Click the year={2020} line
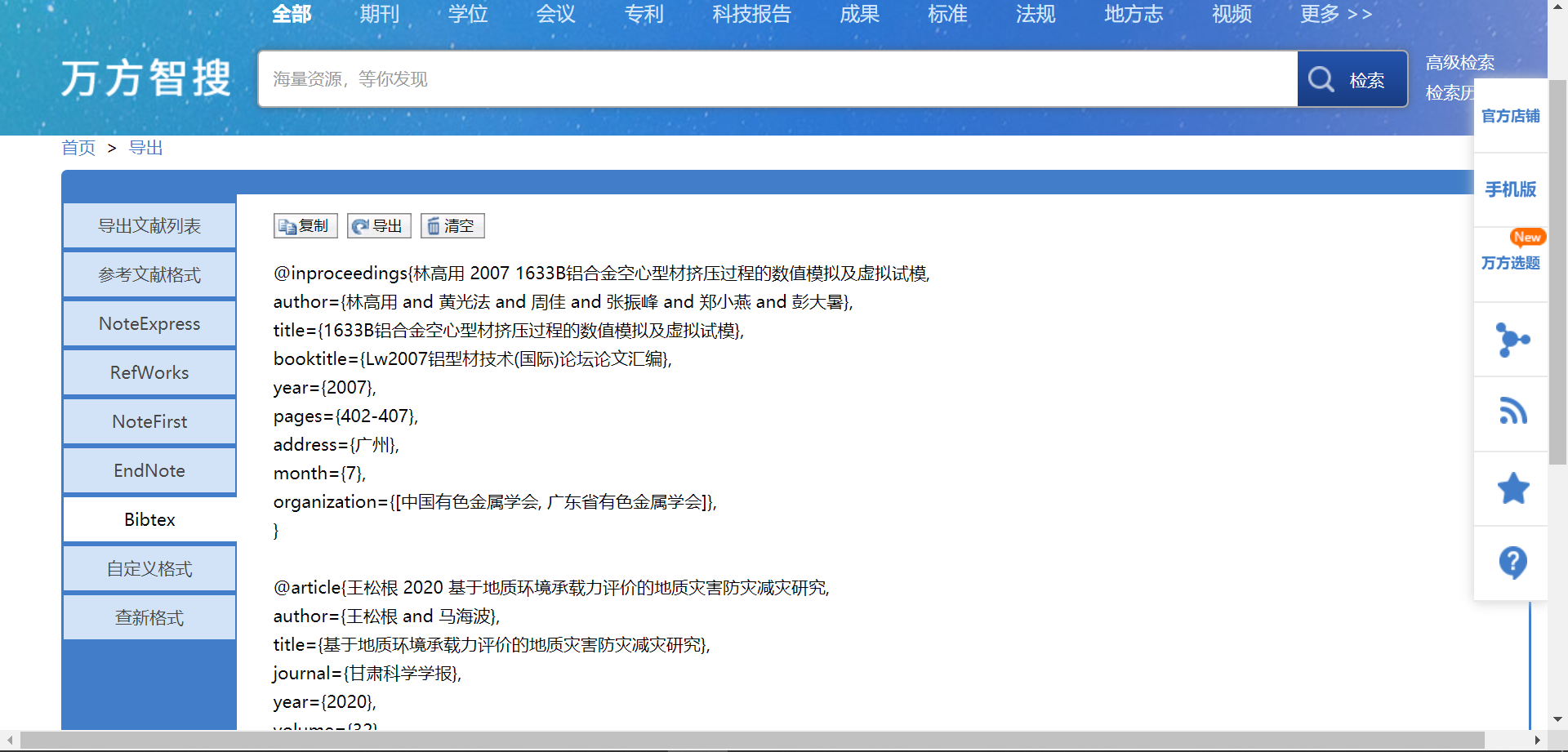 pyautogui.click(x=325, y=702)
